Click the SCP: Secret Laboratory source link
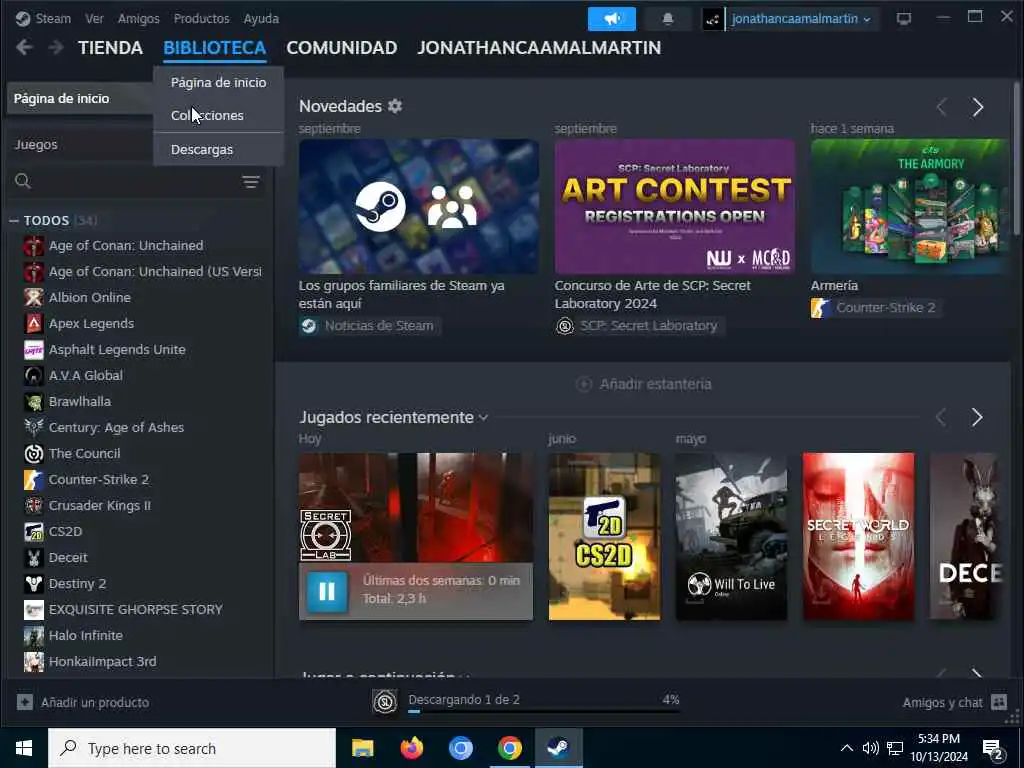 tap(639, 325)
